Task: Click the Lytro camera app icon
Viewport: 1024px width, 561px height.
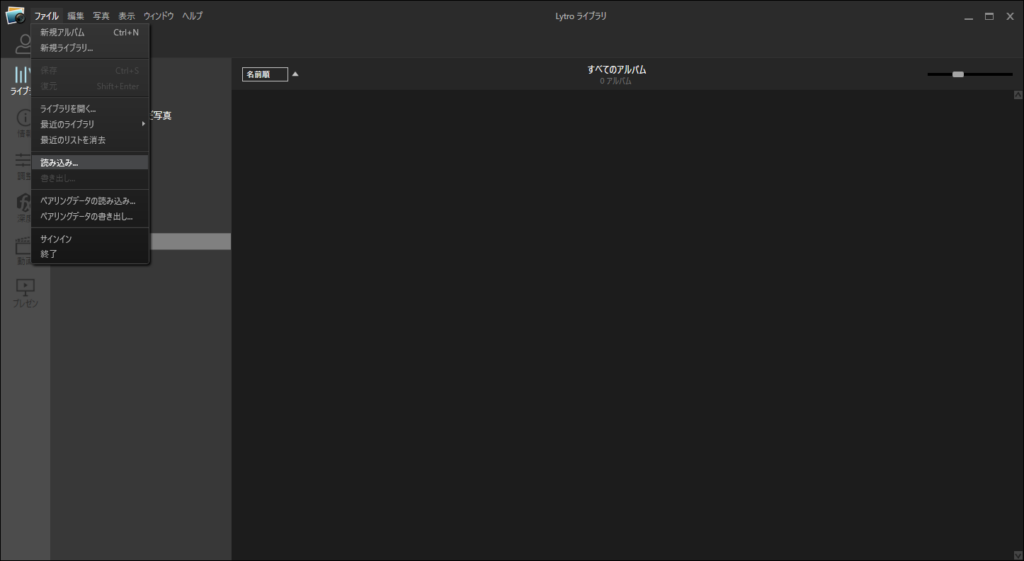Action: (x=15, y=16)
